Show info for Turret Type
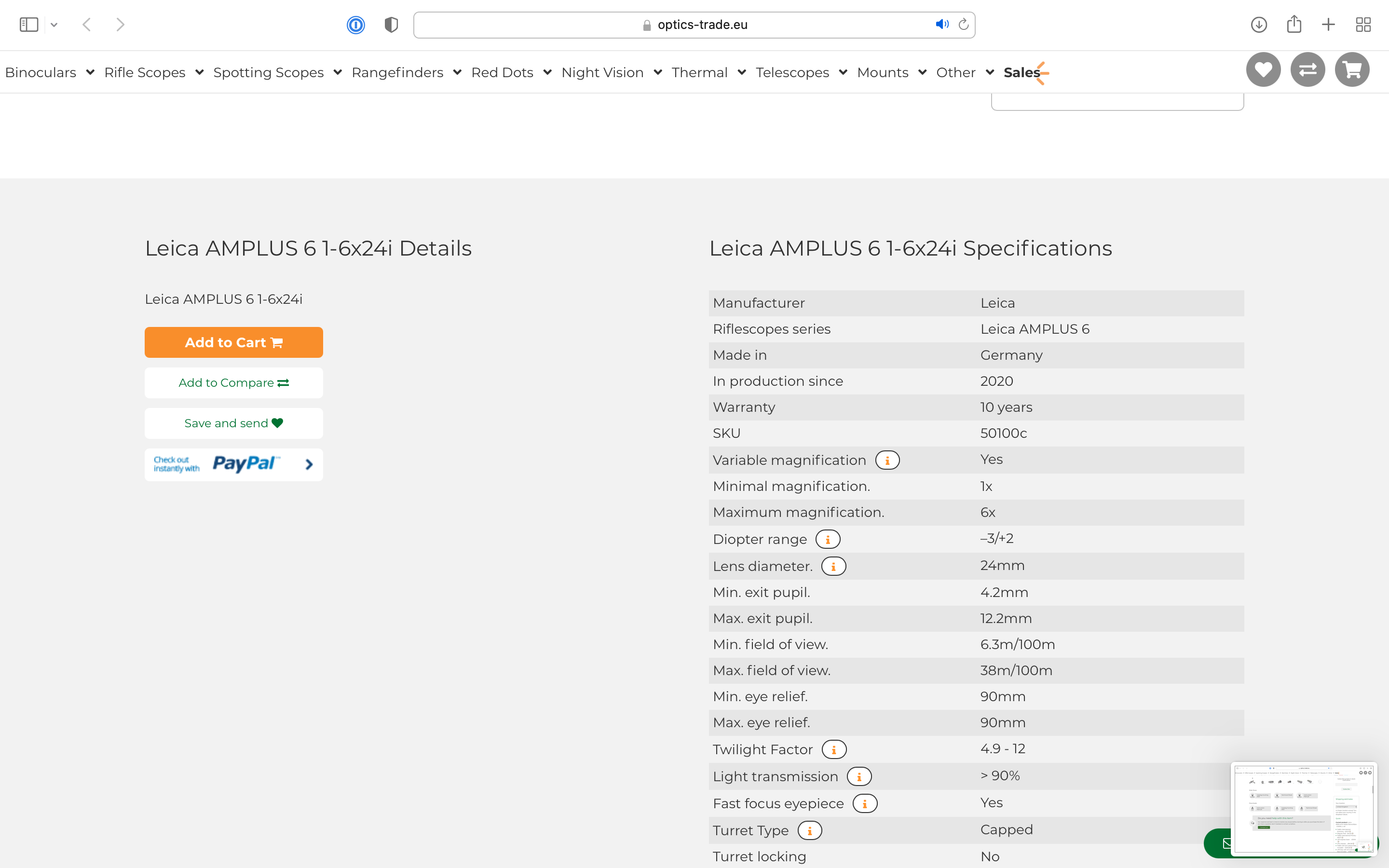Screen dimensions: 1389x868 [810, 831]
